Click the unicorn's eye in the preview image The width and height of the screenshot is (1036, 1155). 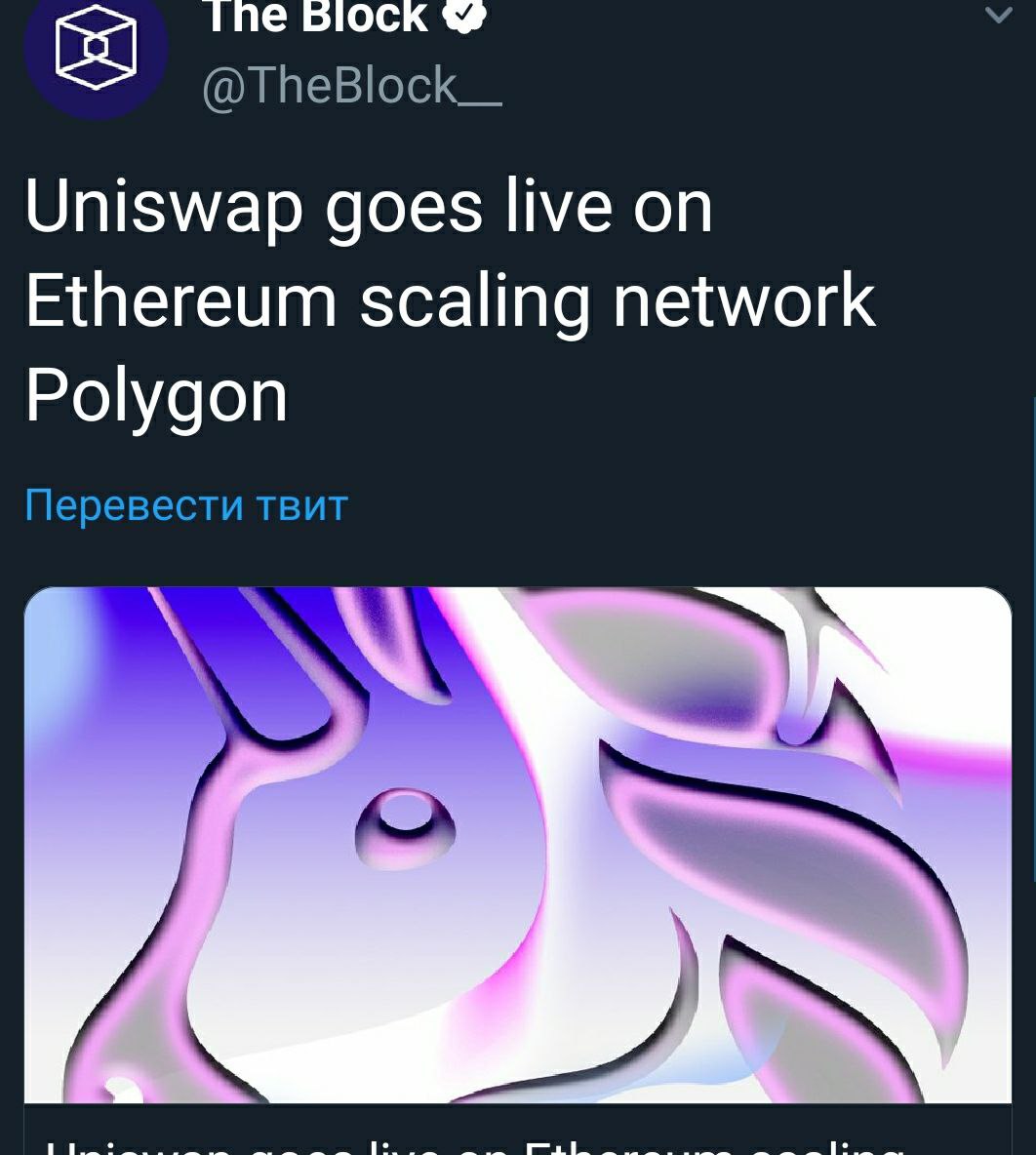pos(405,827)
